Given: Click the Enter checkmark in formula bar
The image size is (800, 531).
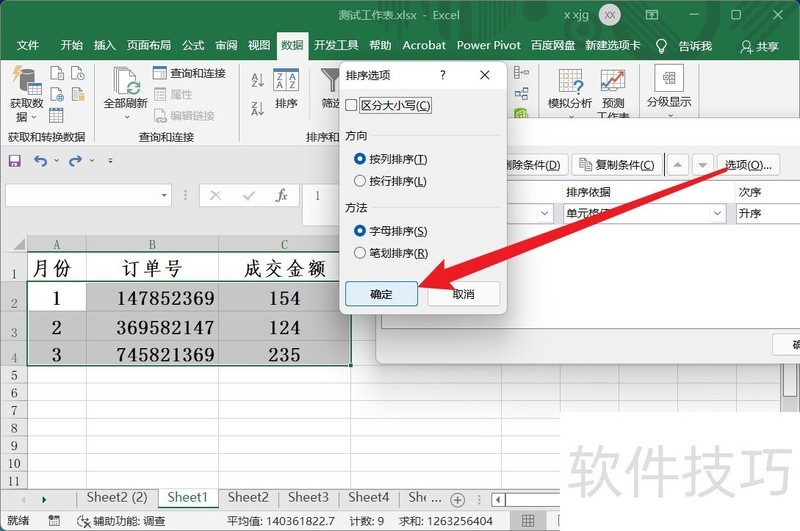Looking at the screenshot, I should [x=249, y=195].
